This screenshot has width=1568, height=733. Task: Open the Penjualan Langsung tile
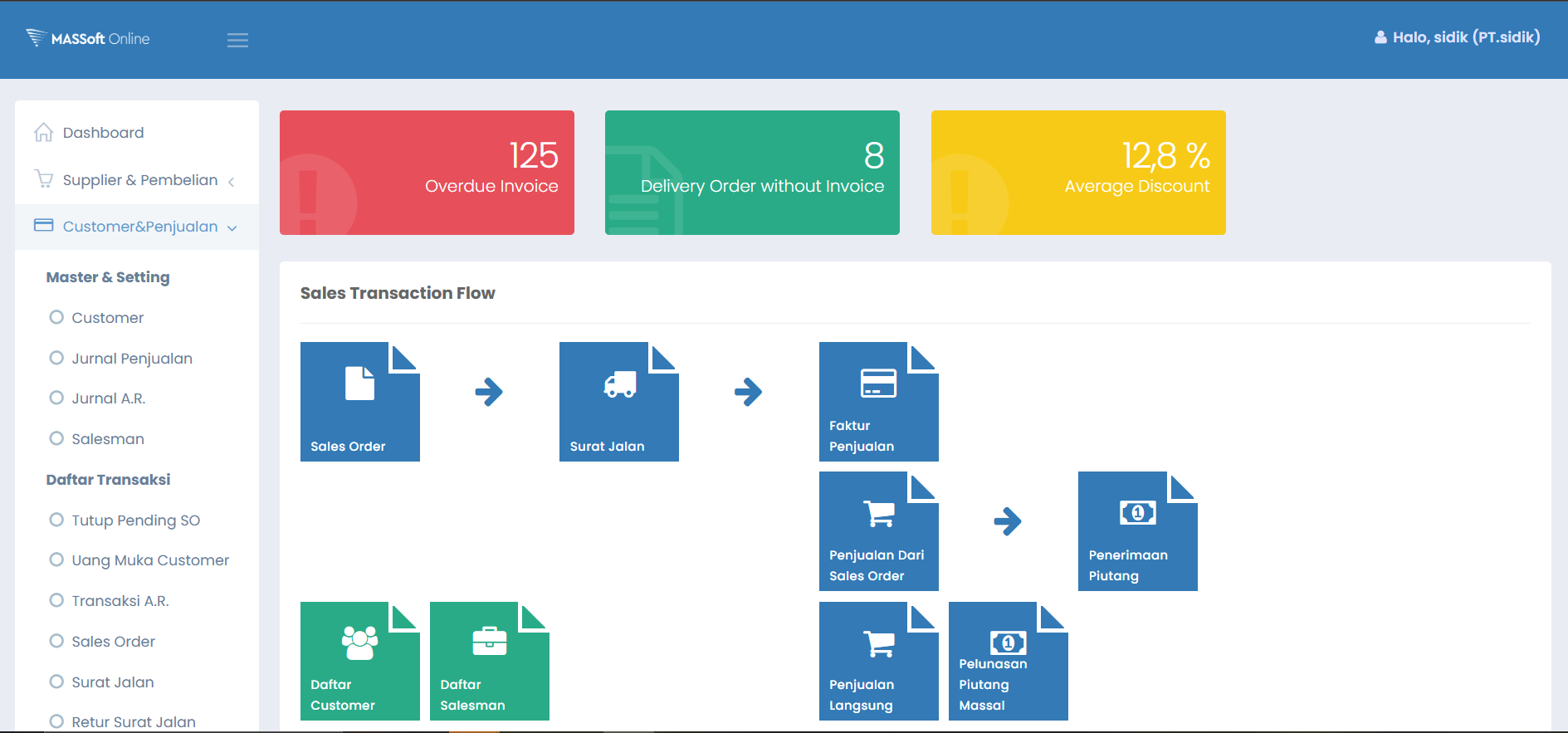pos(879,662)
